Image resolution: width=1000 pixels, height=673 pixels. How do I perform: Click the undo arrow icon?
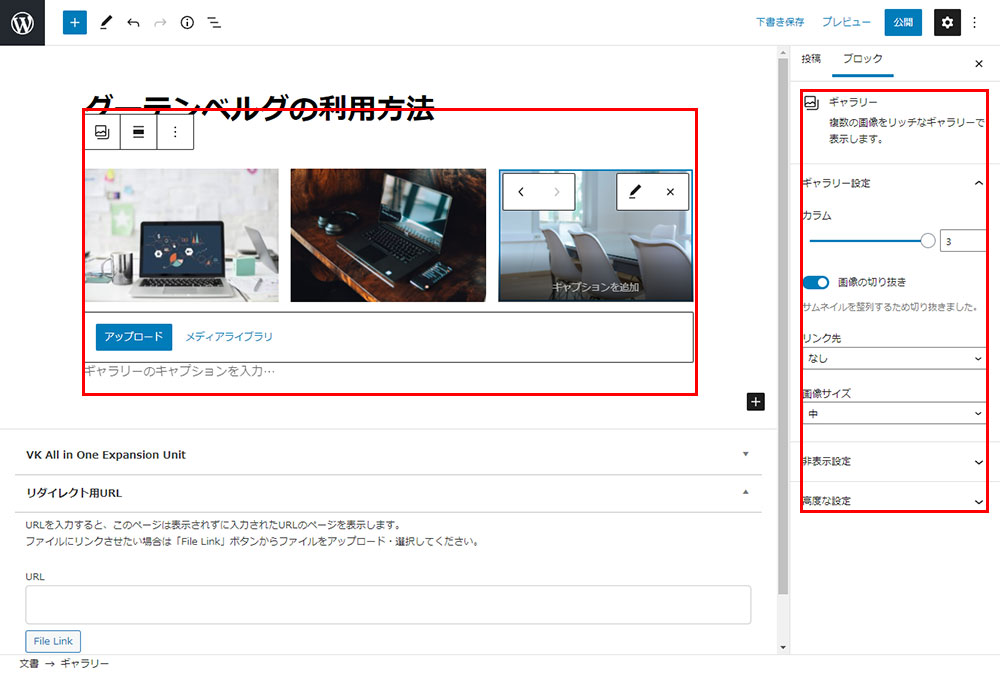133,22
